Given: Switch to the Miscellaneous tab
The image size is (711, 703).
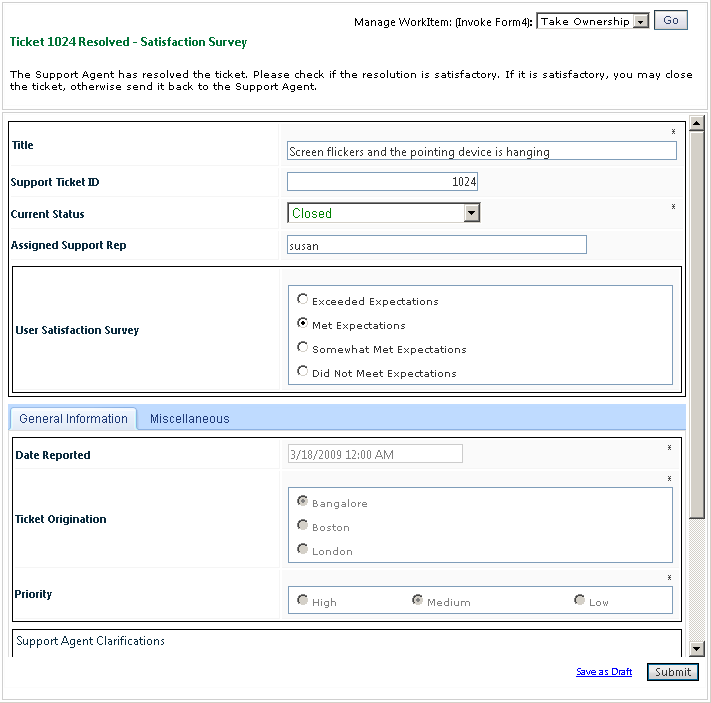Looking at the screenshot, I should coord(189,419).
